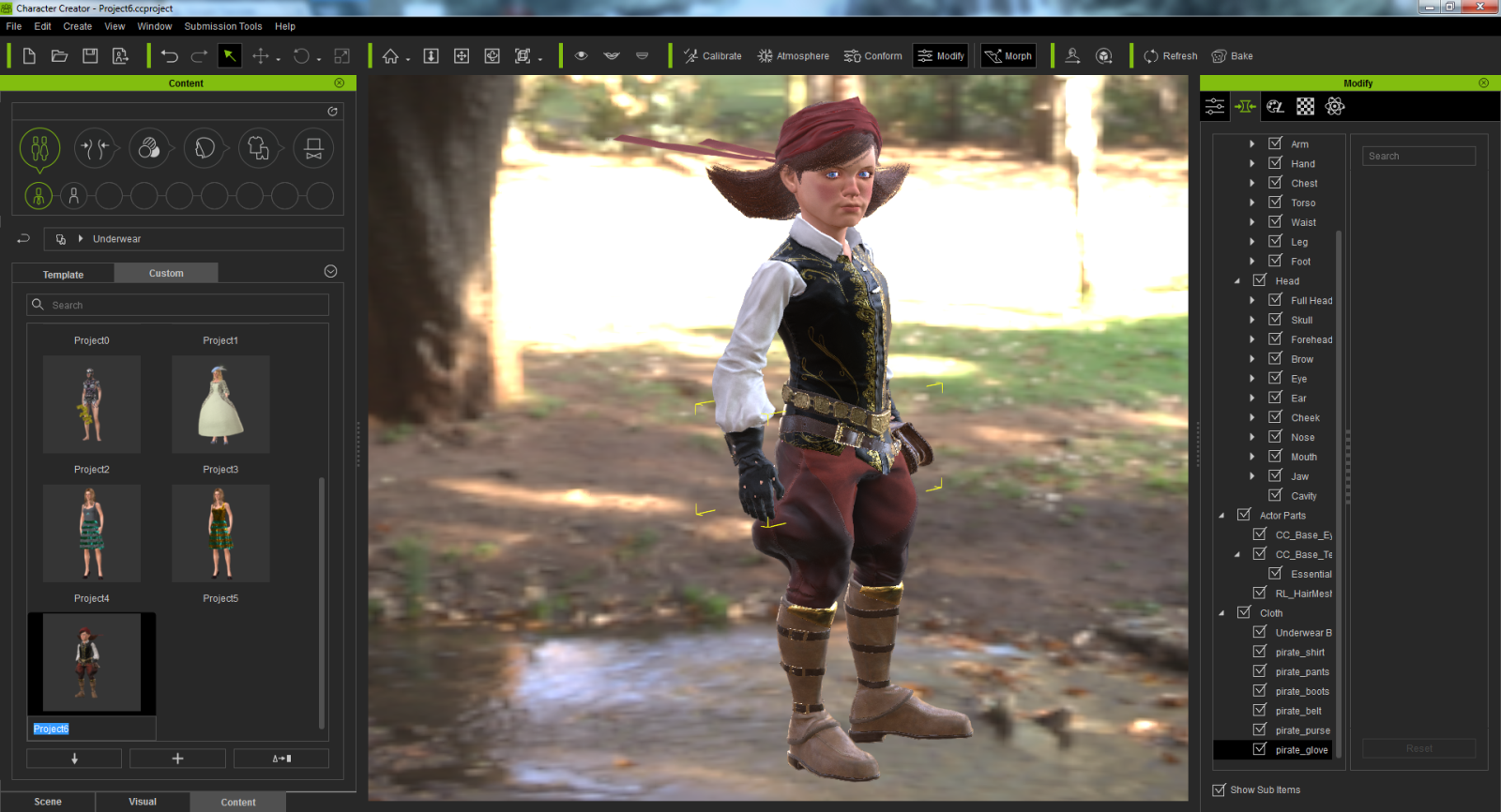
Task: Collapse the Actor Parts tree node
Action: tap(1221, 516)
